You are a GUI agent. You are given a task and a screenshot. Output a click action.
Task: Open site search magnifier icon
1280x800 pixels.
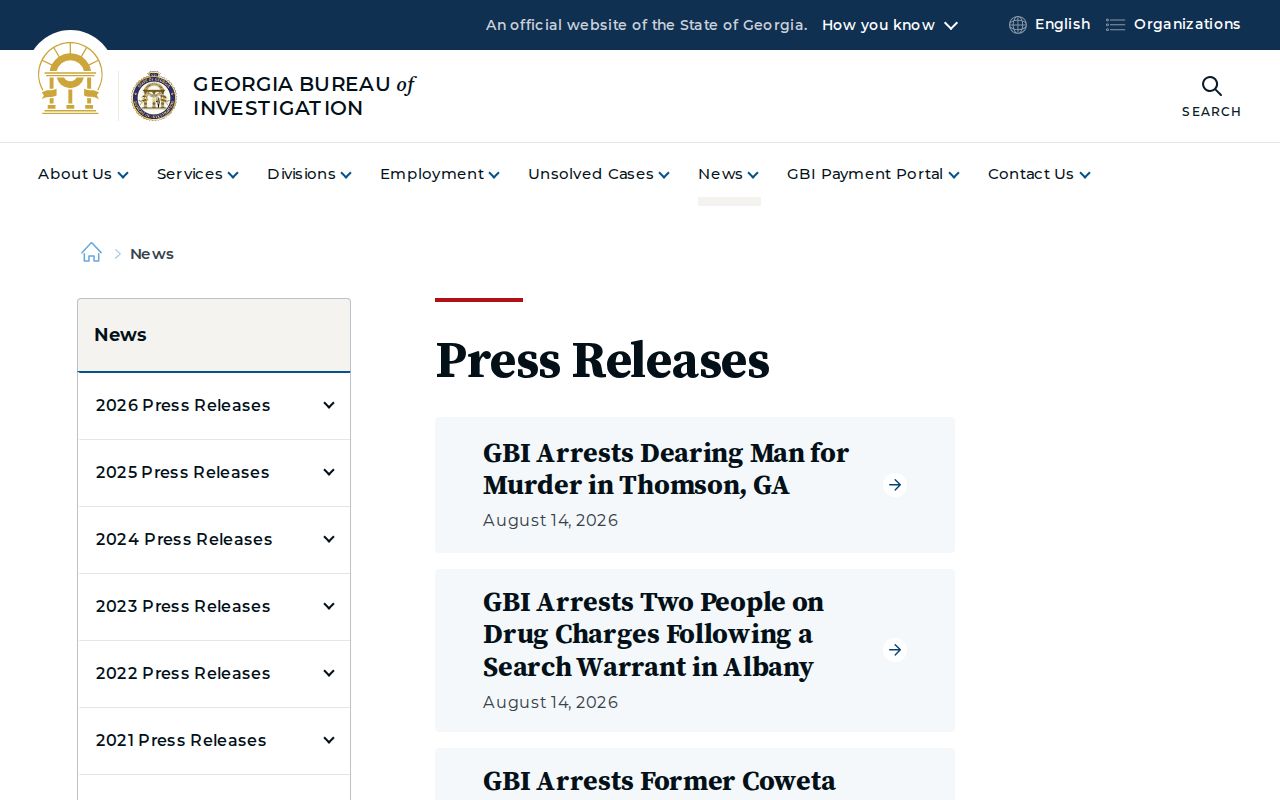click(1211, 86)
